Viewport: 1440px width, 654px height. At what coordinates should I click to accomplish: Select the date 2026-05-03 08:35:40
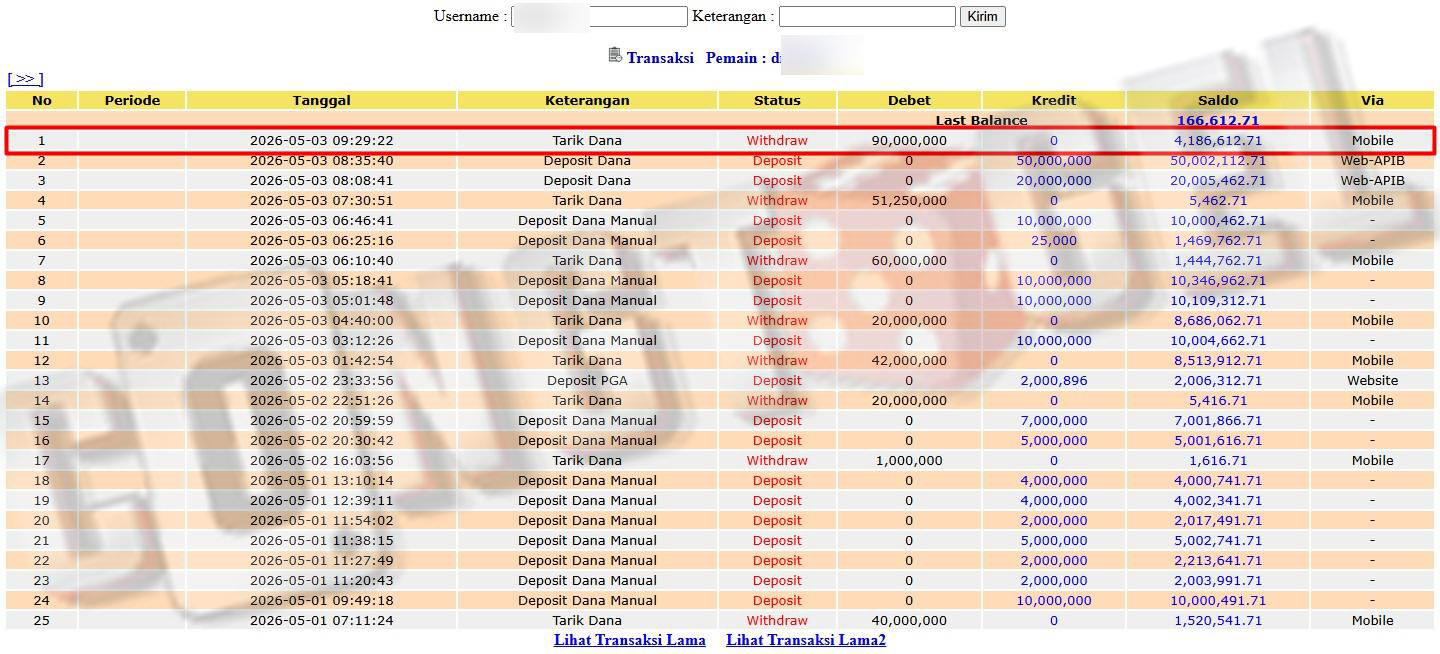321,160
